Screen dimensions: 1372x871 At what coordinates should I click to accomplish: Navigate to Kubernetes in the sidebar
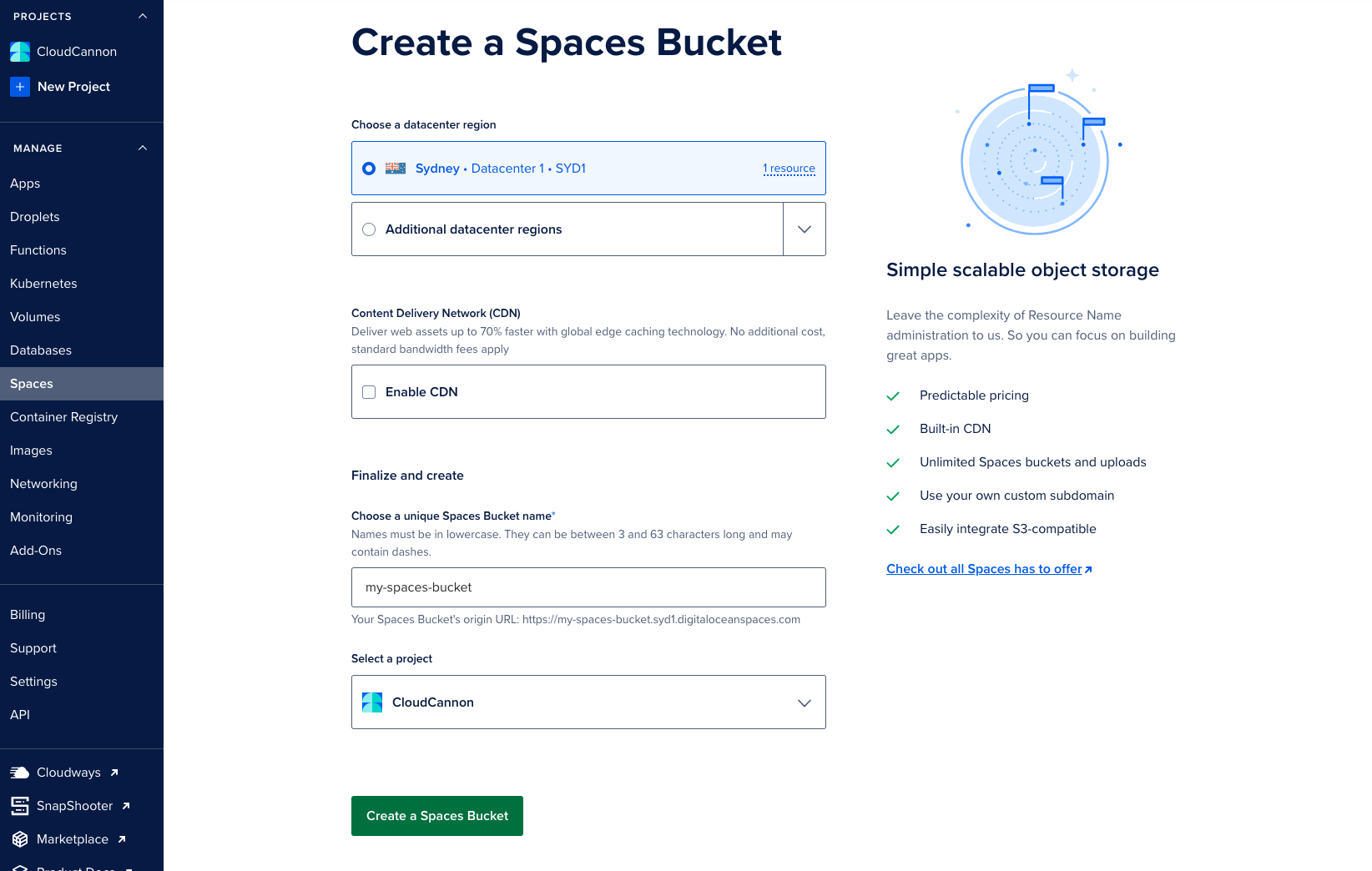pyautogui.click(x=43, y=283)
